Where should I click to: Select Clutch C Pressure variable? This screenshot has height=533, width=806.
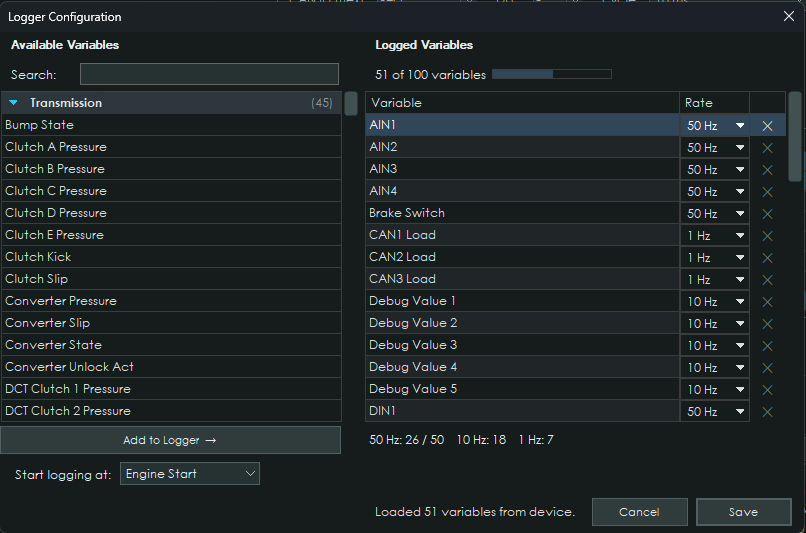coord(171,191)
